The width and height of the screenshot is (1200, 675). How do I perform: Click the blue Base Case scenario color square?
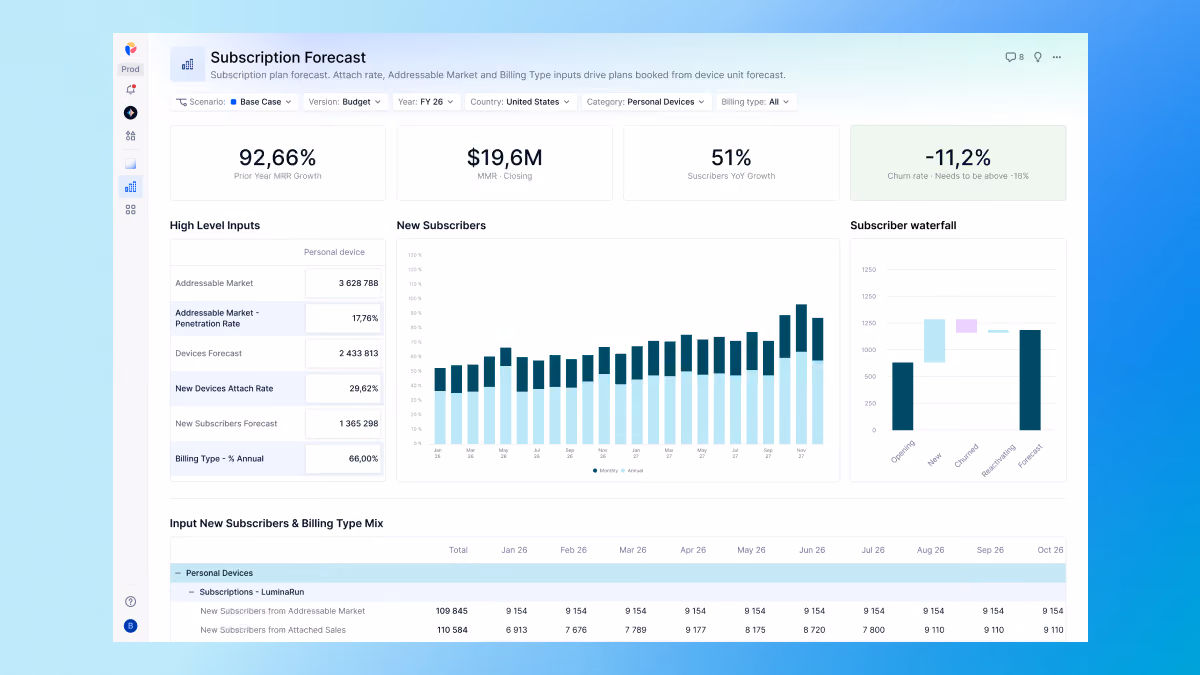point(233,102)
